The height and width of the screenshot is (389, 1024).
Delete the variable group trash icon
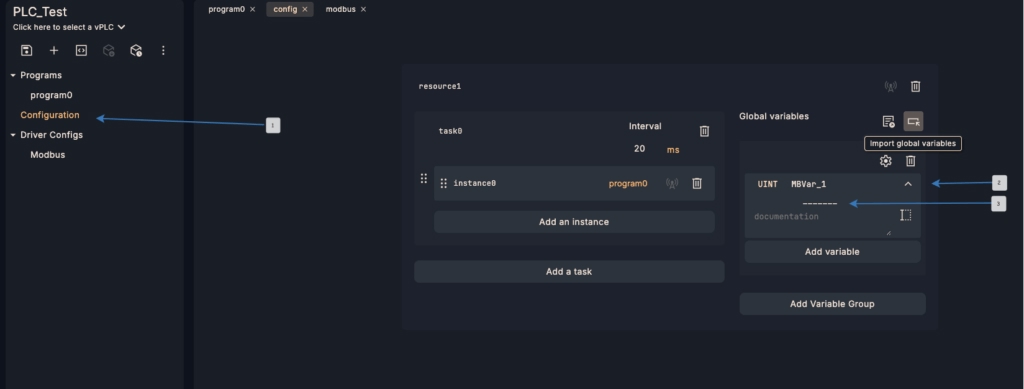coord(910,161)
